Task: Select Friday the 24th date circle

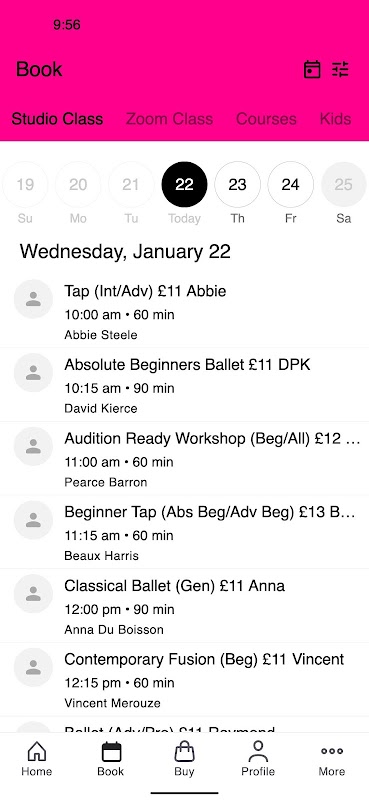Action: 290,185
